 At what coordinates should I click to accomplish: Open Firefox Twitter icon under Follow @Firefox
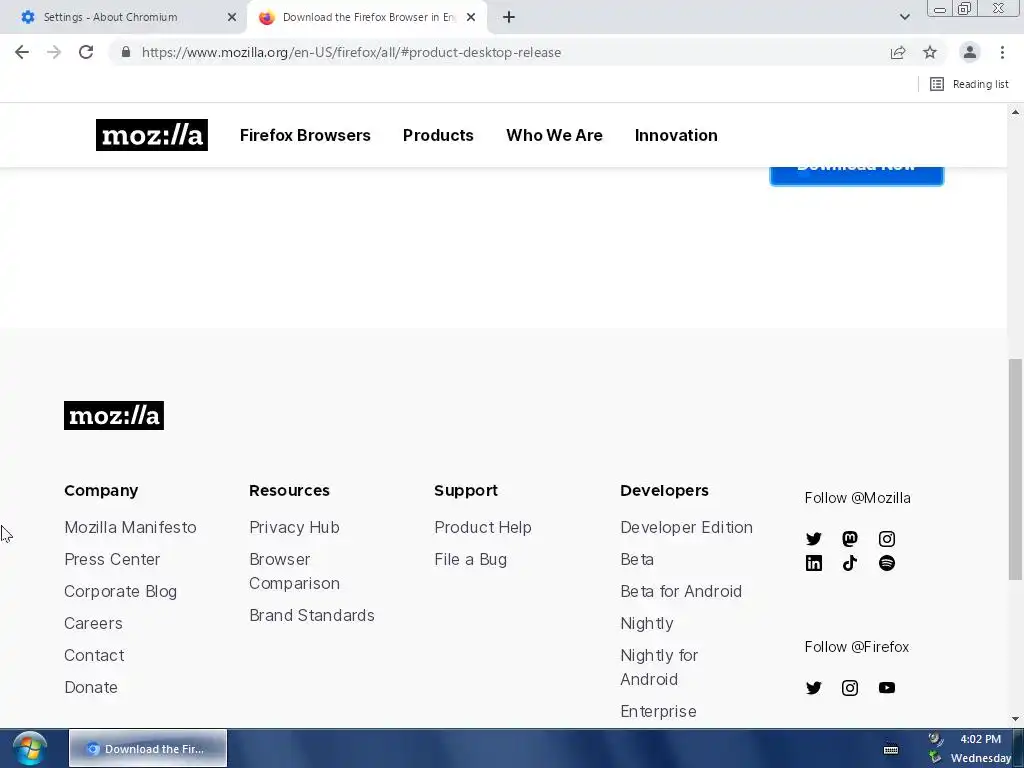tap(813, 688)
